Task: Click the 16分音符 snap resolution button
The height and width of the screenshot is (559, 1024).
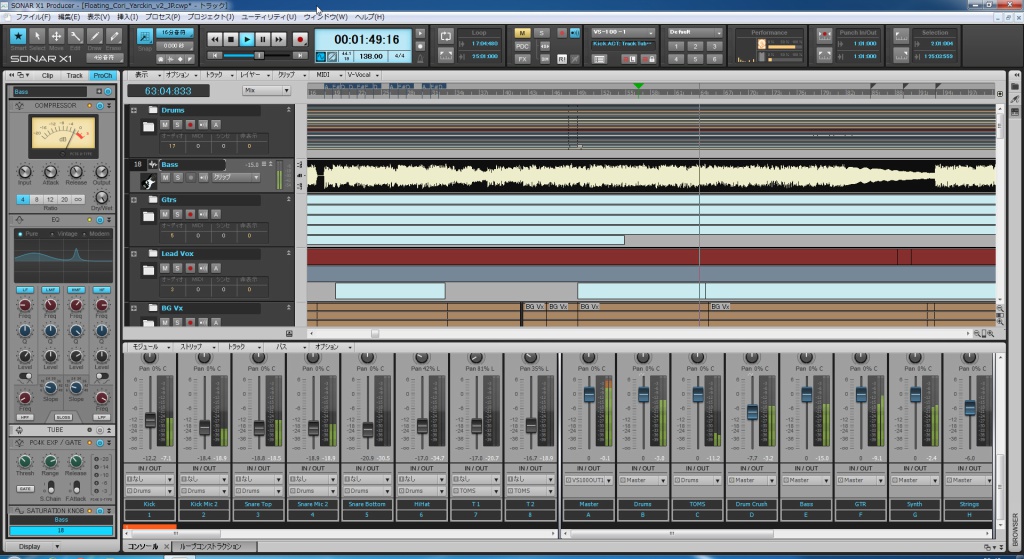Action: [174, 33]
